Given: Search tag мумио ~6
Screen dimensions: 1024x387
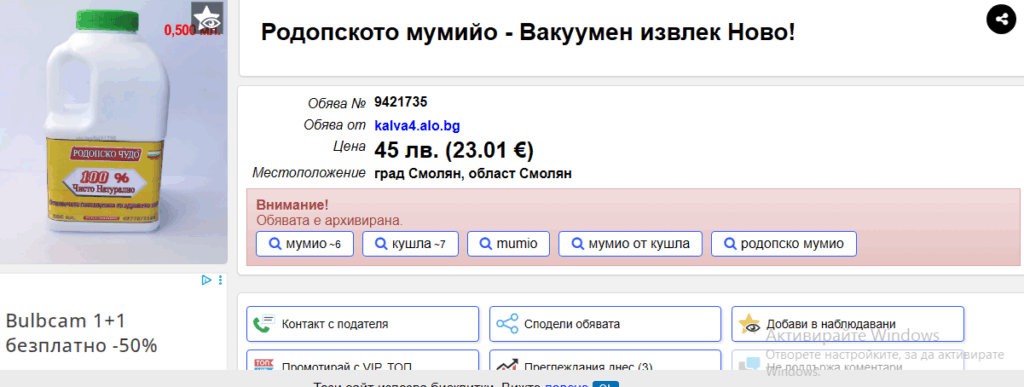Looking at the screenshot, I should [305, 244].
